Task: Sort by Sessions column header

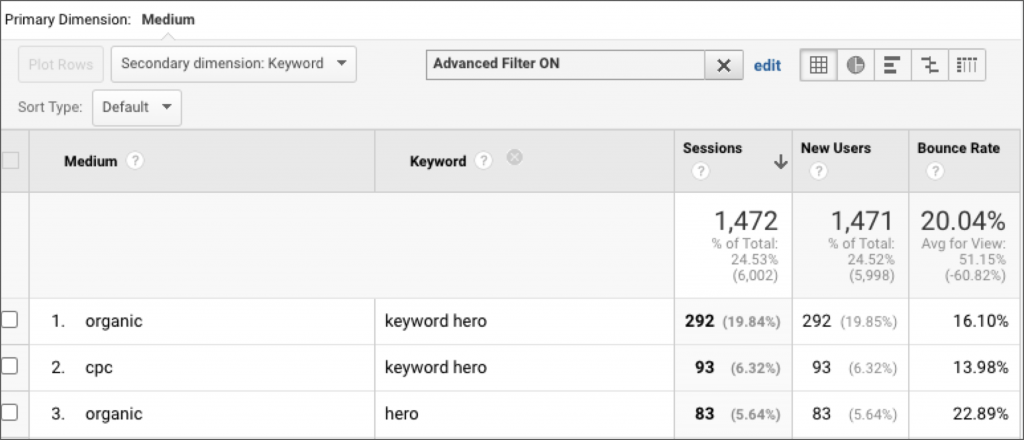Action: [712, 148]
